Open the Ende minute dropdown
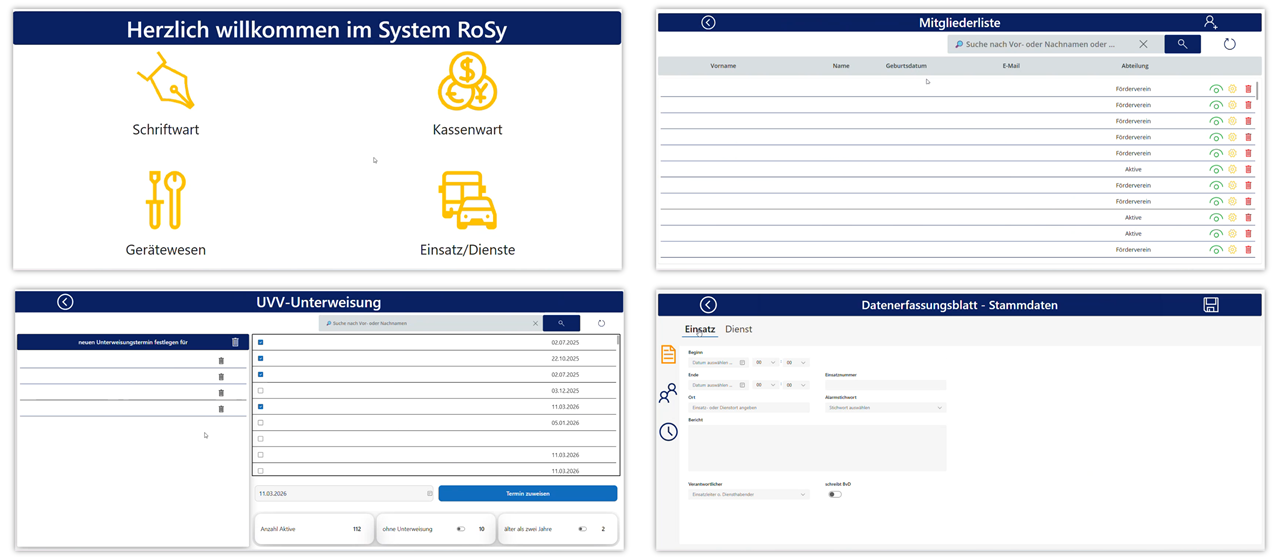Screen dimensions: 1280x557 click(797, 385)
